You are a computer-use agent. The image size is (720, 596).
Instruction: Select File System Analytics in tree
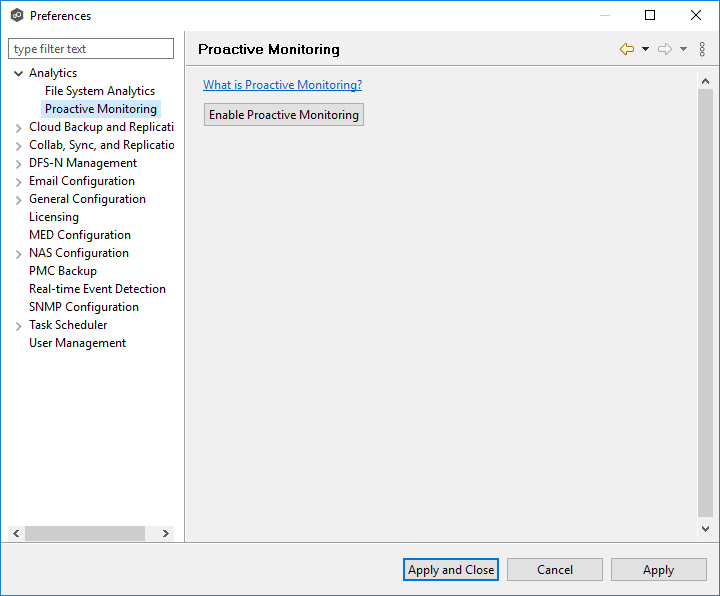(100, 91)
